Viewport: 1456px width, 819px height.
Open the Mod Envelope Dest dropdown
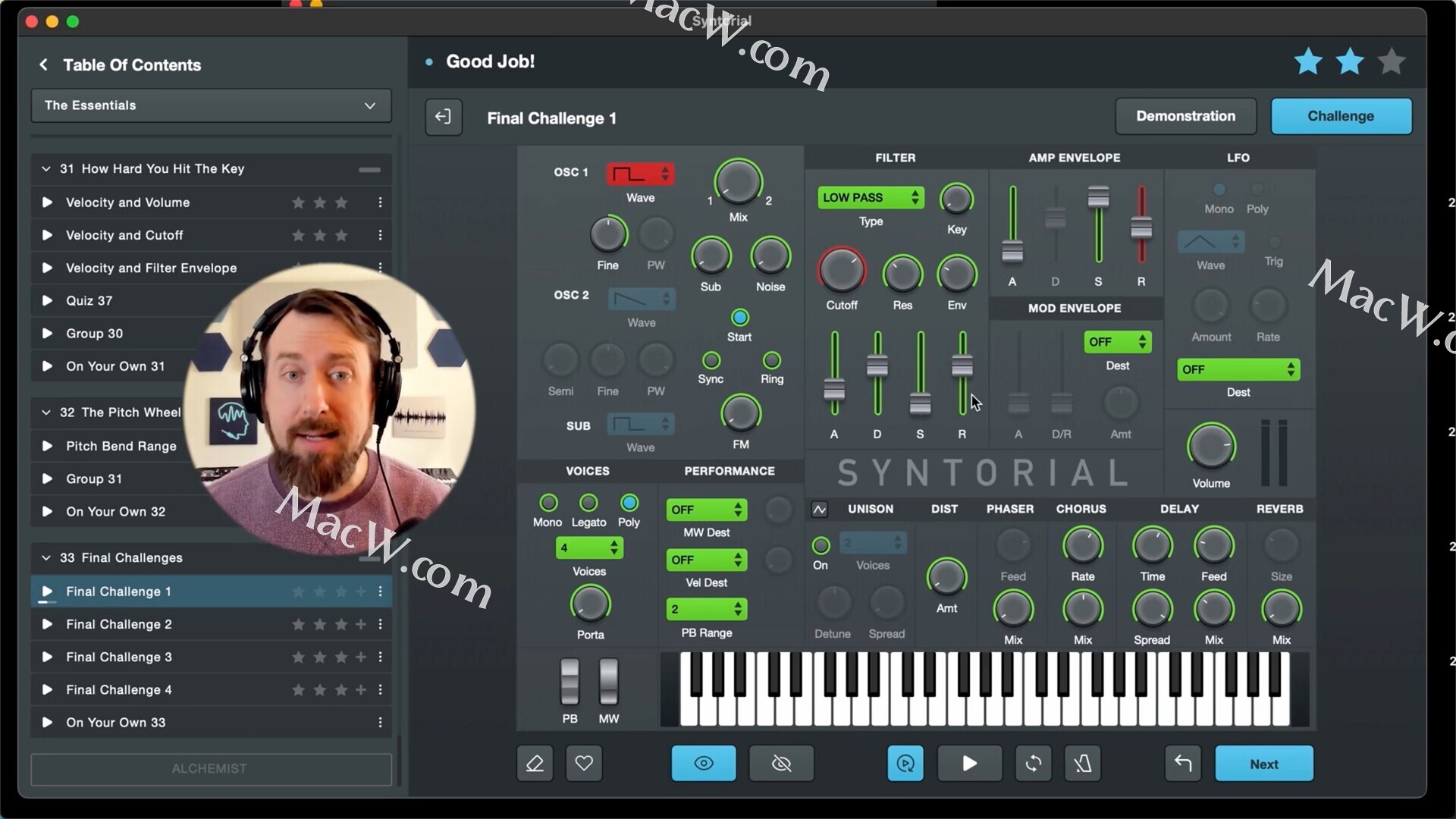click(x=1118, y=342)
